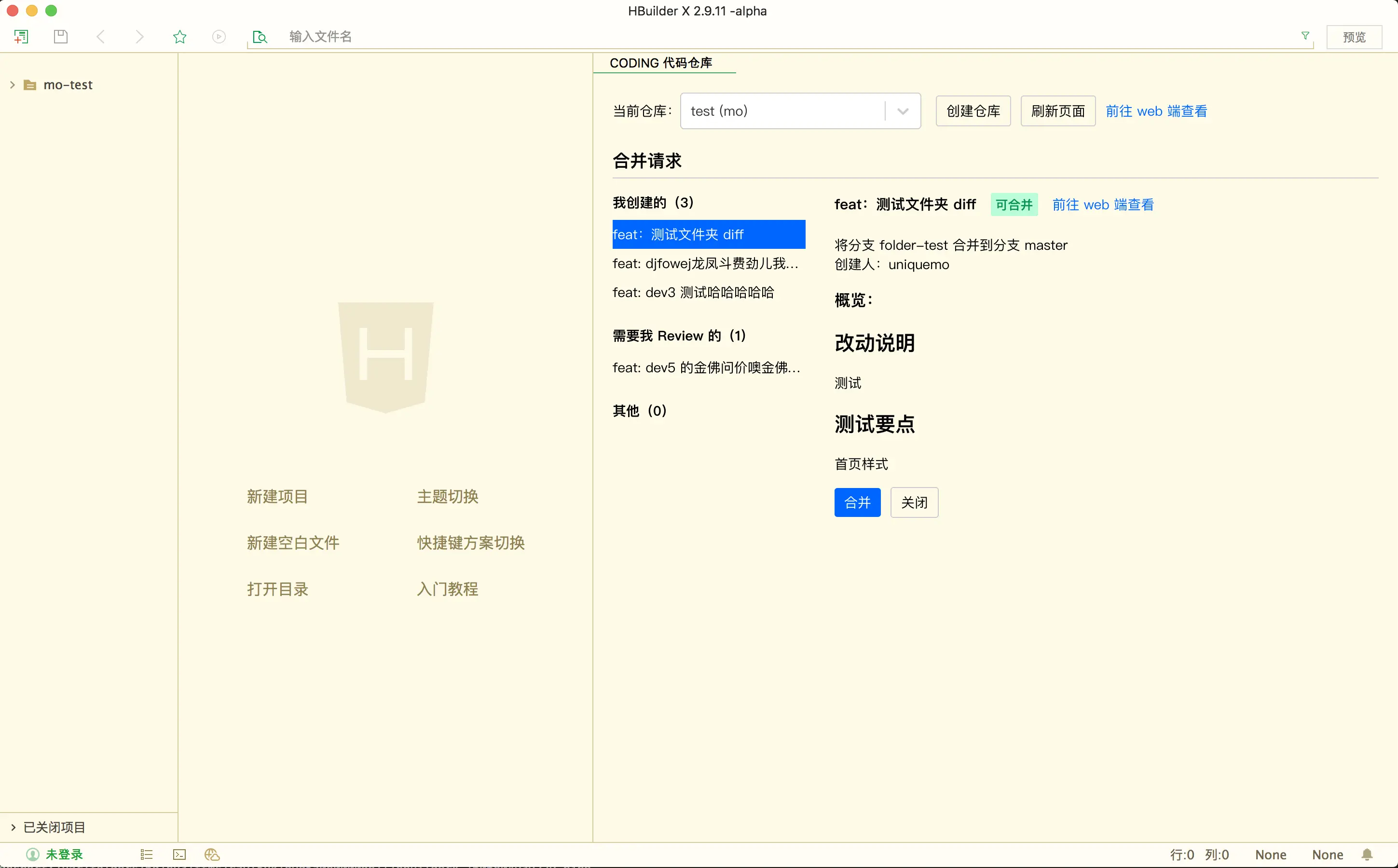This screenshot has width=1398, height=868.
Task: Expand the 已关闭项目 section
Action: click(13, 827)
